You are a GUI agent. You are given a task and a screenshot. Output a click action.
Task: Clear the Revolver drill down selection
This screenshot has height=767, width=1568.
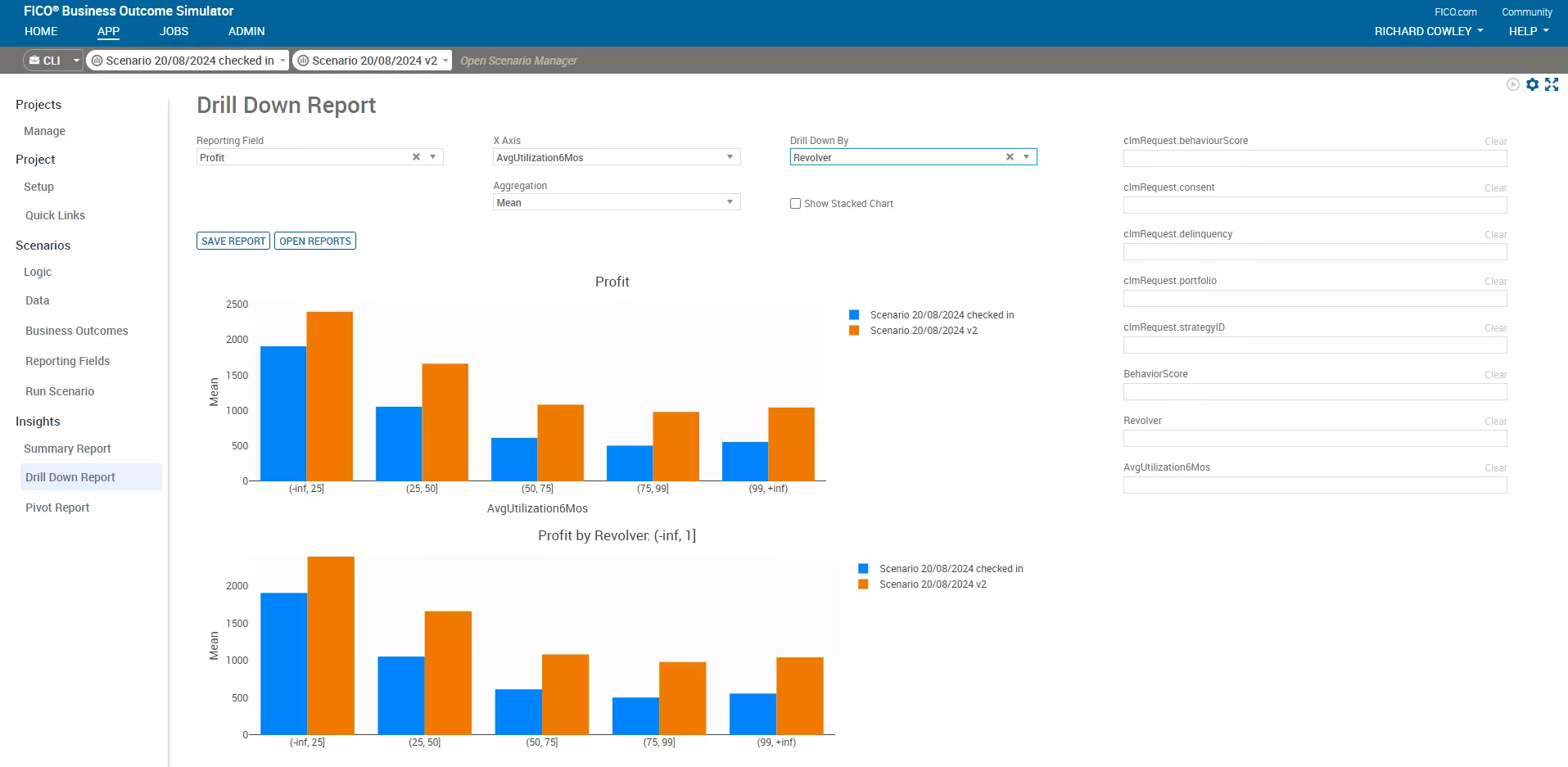(x=1010, y=157)
